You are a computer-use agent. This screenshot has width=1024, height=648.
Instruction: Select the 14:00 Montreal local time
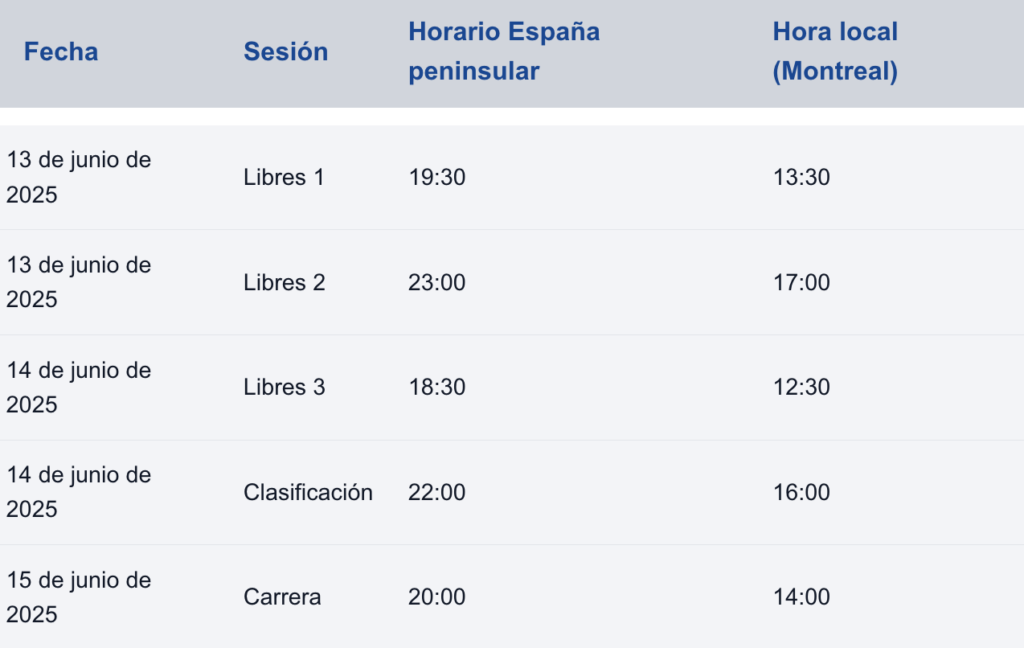pyautogui.click(x=801, y=596)
